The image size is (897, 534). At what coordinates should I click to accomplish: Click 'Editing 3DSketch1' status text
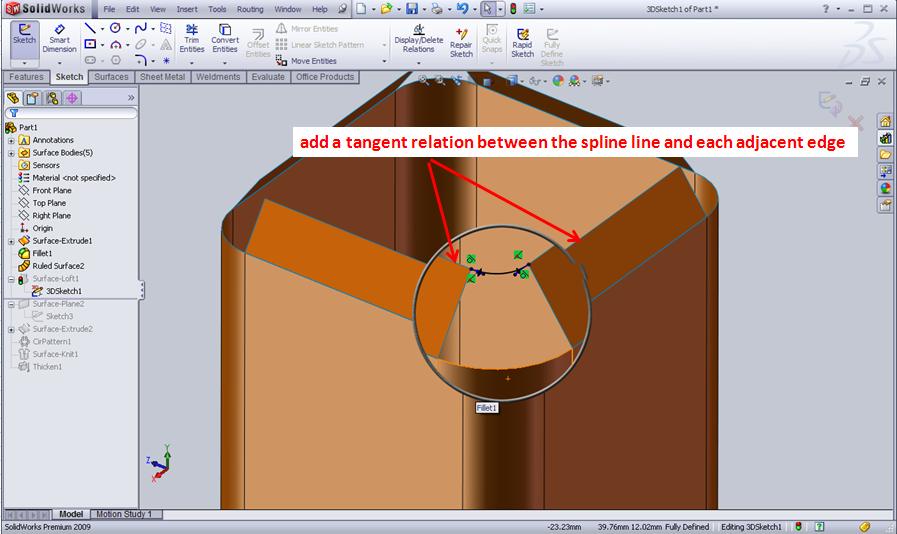[x=751, y=527]
